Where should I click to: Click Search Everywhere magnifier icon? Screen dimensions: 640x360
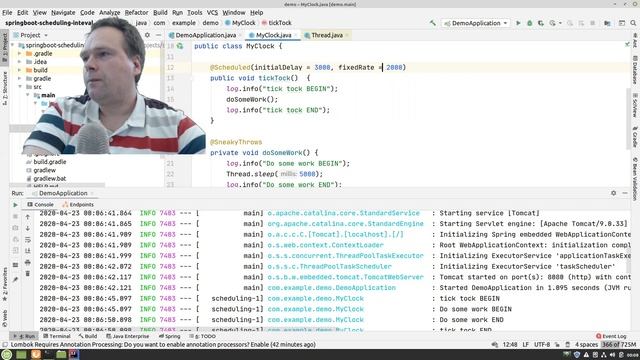coord(633,23)
